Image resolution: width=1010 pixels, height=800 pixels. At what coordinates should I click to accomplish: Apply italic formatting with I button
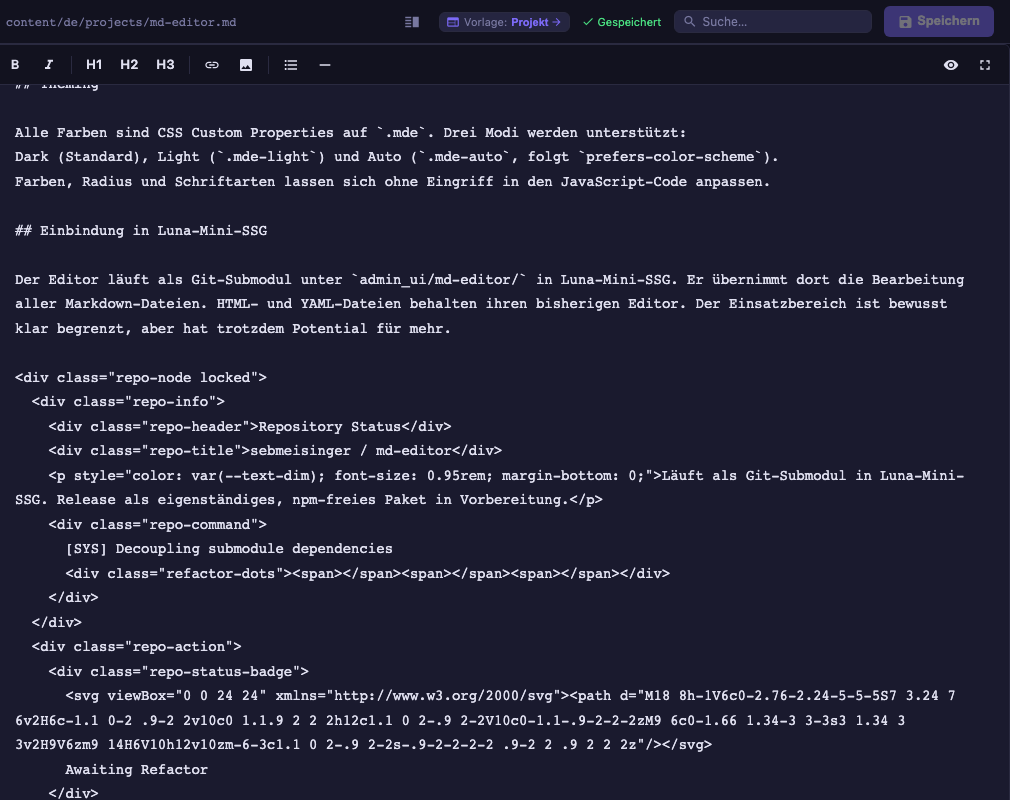click(x=48, y=64)
